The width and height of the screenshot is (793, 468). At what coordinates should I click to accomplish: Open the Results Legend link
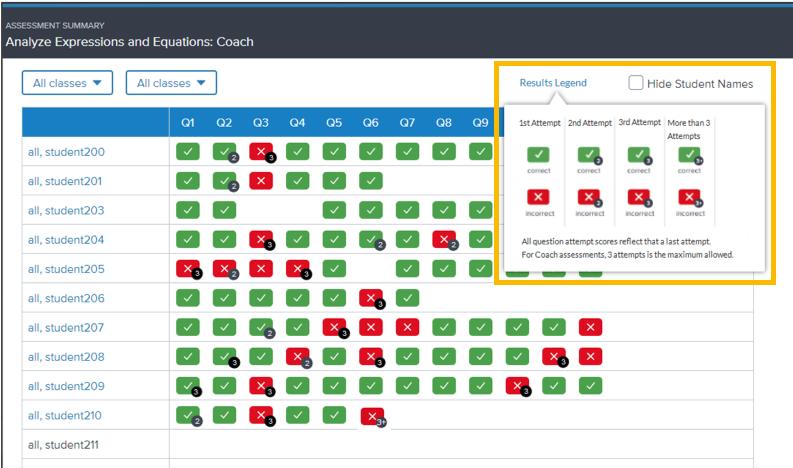pyautogui.click(x=553, y=83)
